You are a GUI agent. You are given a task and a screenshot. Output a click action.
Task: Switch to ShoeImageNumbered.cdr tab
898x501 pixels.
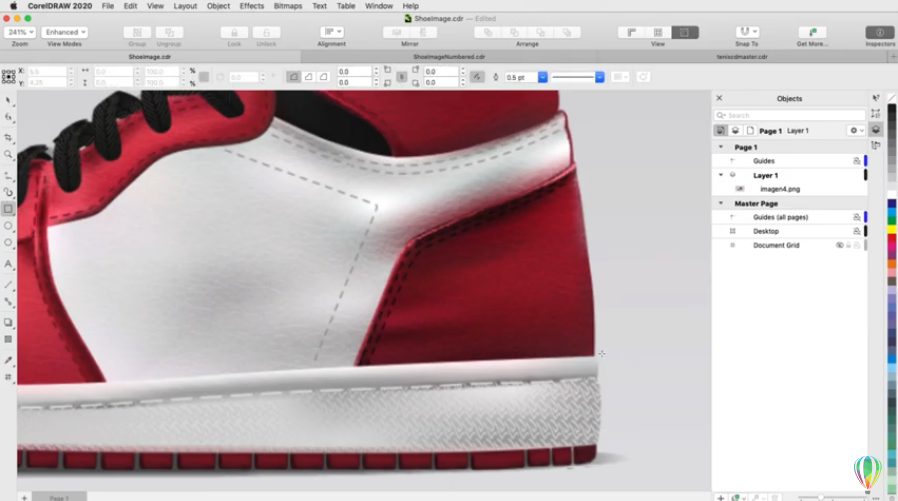[449, 57]
